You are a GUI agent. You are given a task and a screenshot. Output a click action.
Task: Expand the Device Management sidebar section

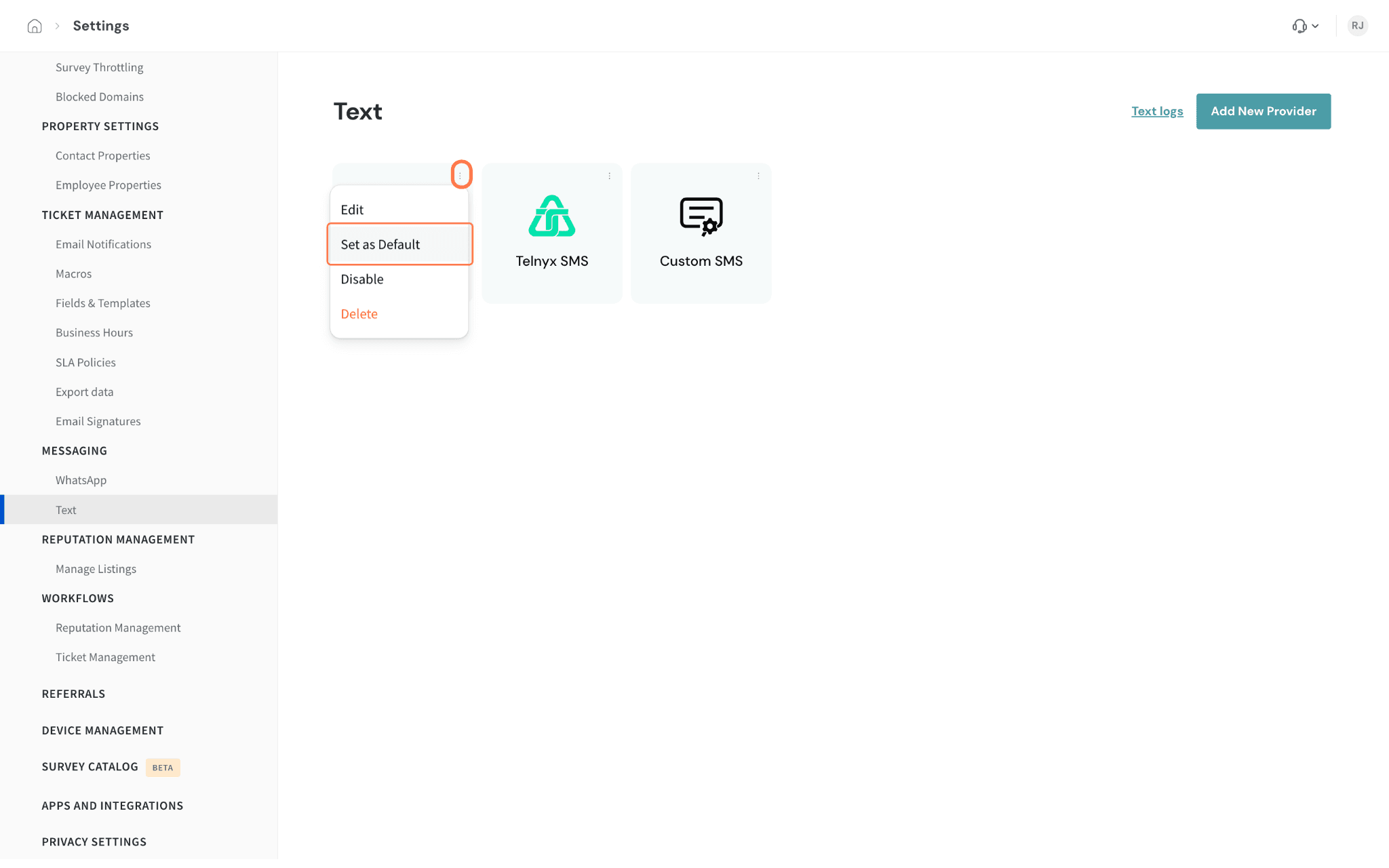coord(102,730)
